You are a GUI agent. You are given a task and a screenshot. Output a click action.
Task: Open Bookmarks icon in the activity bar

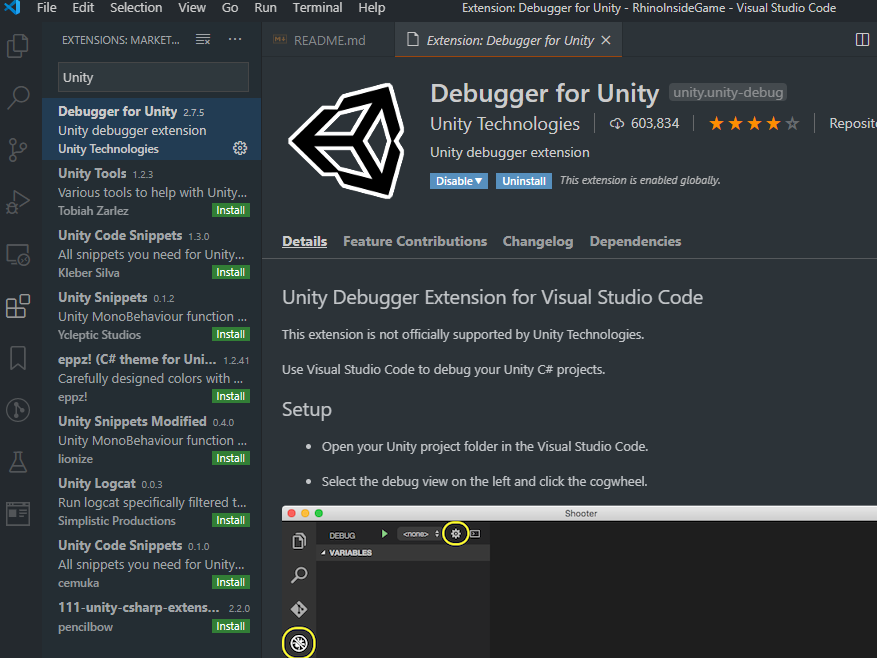[18, 358]
